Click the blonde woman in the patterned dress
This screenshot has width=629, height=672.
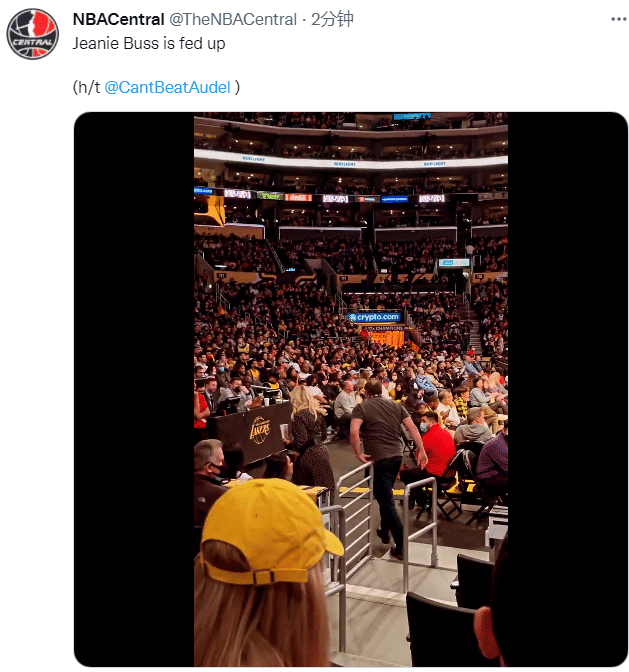click(x=308, y=440)
